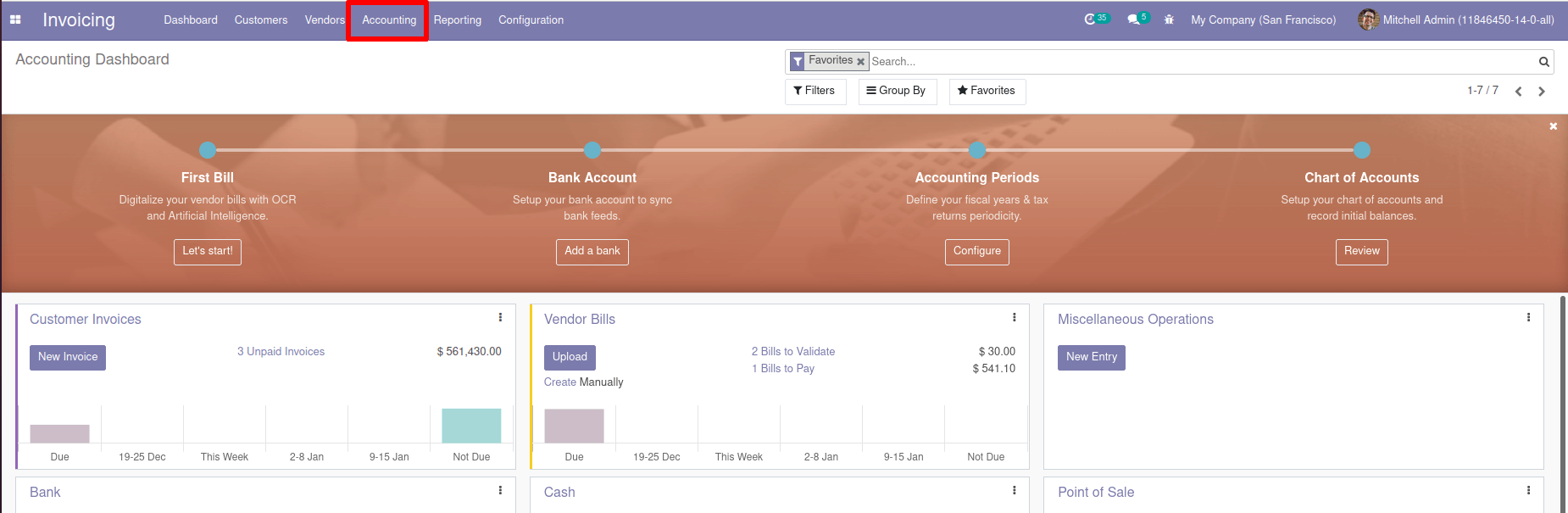Click the New Invoice button

[68, 357]
